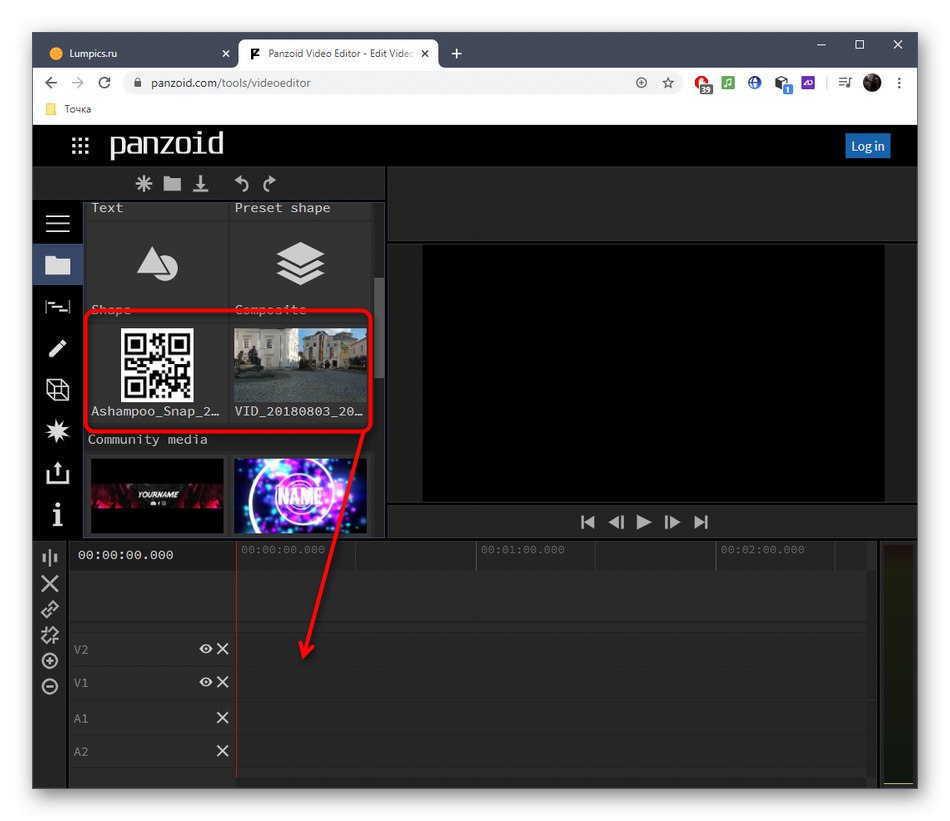950x821 pixels.
Task: Open the Chrome three-dot menu
Action: coord(899,82)
